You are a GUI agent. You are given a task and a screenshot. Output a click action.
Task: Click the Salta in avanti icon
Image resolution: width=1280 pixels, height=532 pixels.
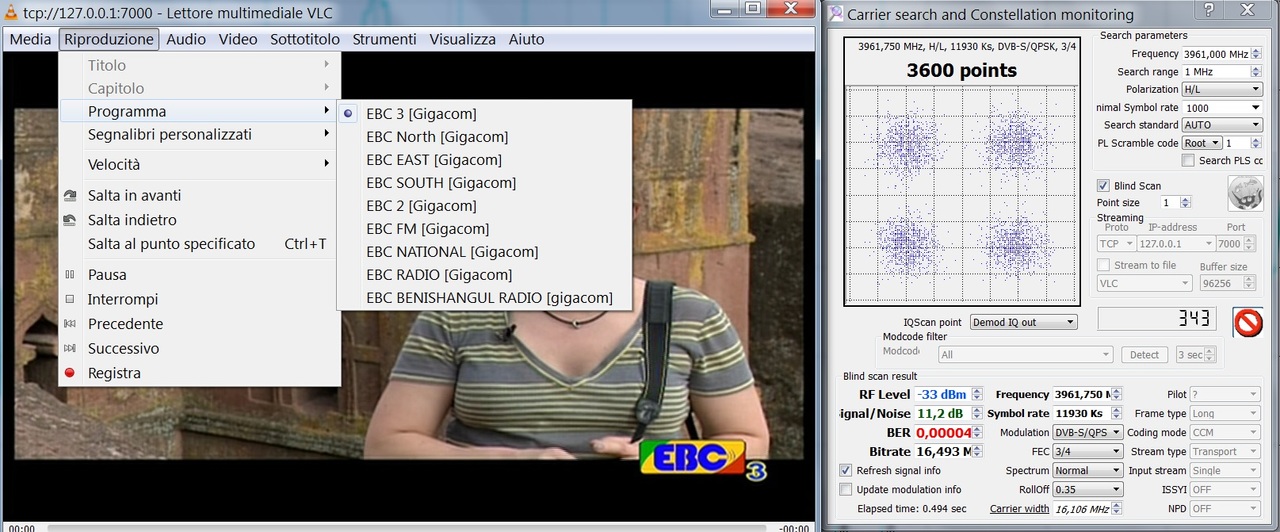[69, 196]
